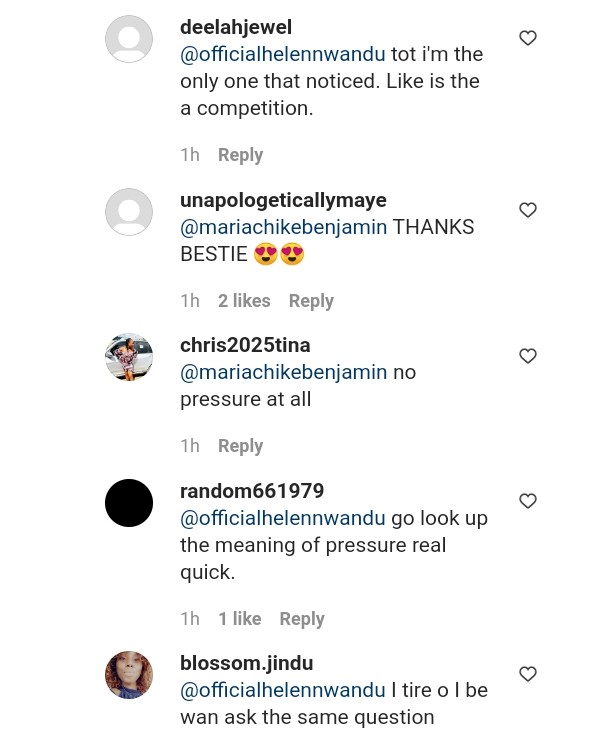
Task: Open random661979's black avatar
Action: pos(129,503)
